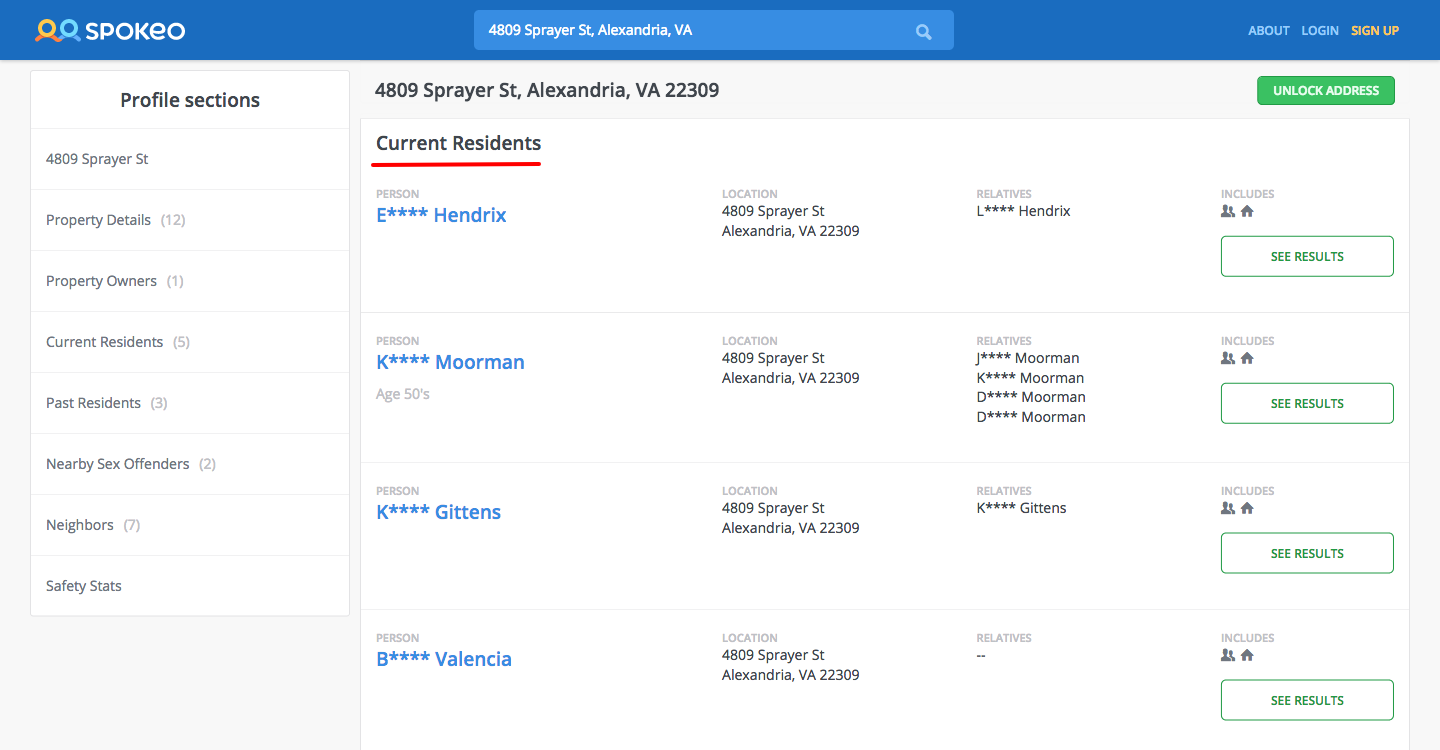Click house icon in E**** Hendrix row
The image size is (1440, 750).
1247,211
